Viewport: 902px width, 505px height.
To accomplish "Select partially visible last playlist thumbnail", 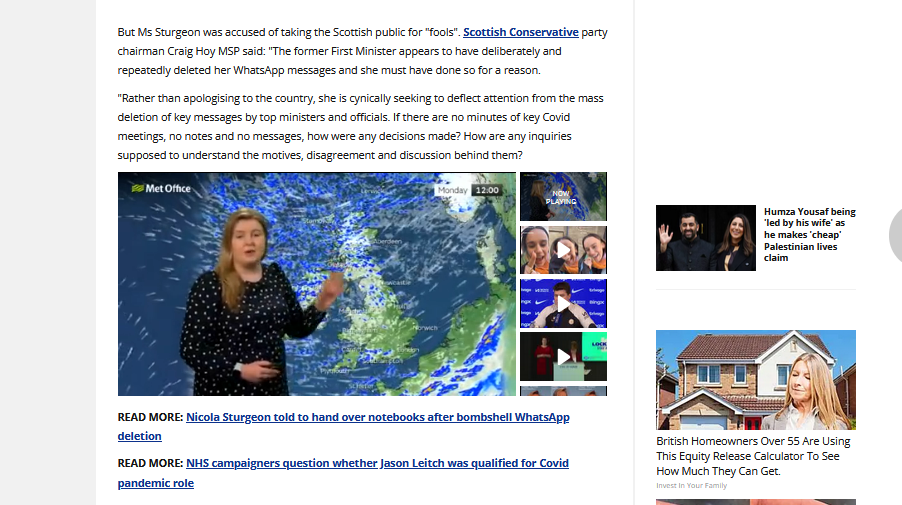I will 563,391.
